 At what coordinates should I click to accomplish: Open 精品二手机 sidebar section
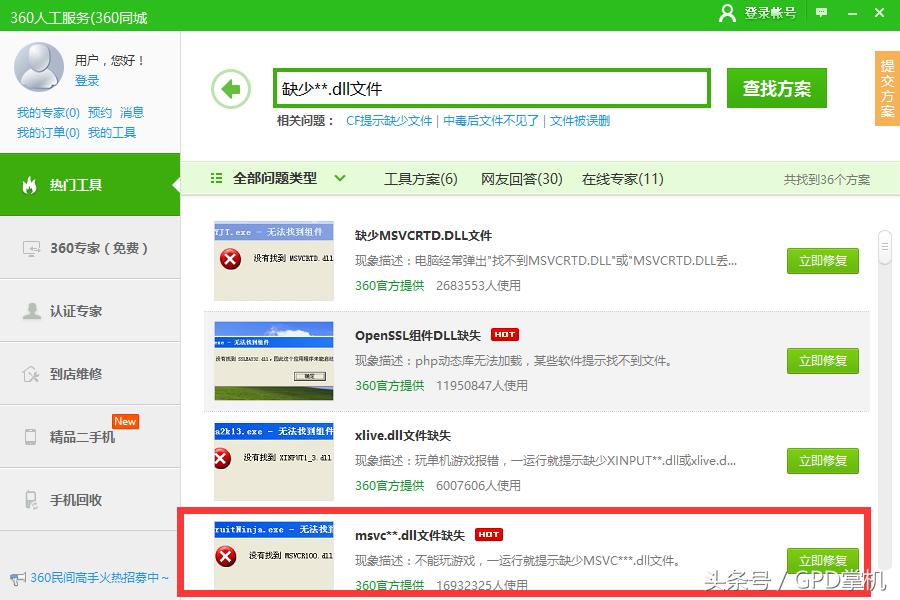[x=90, y=437]
